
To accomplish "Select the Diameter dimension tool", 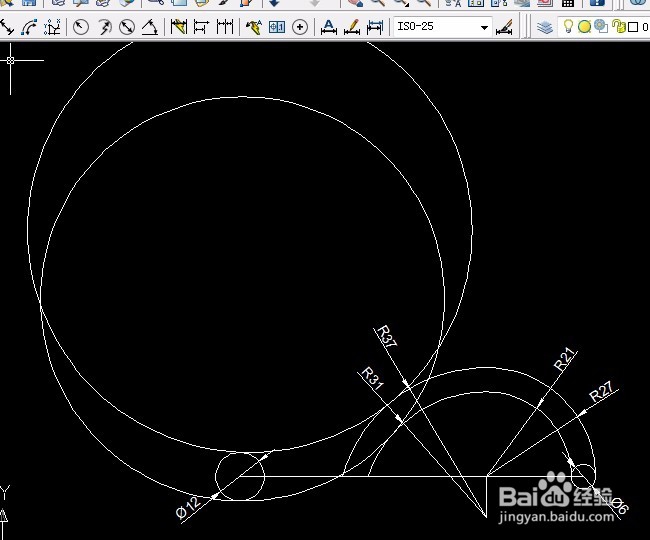I will point(127,27).
